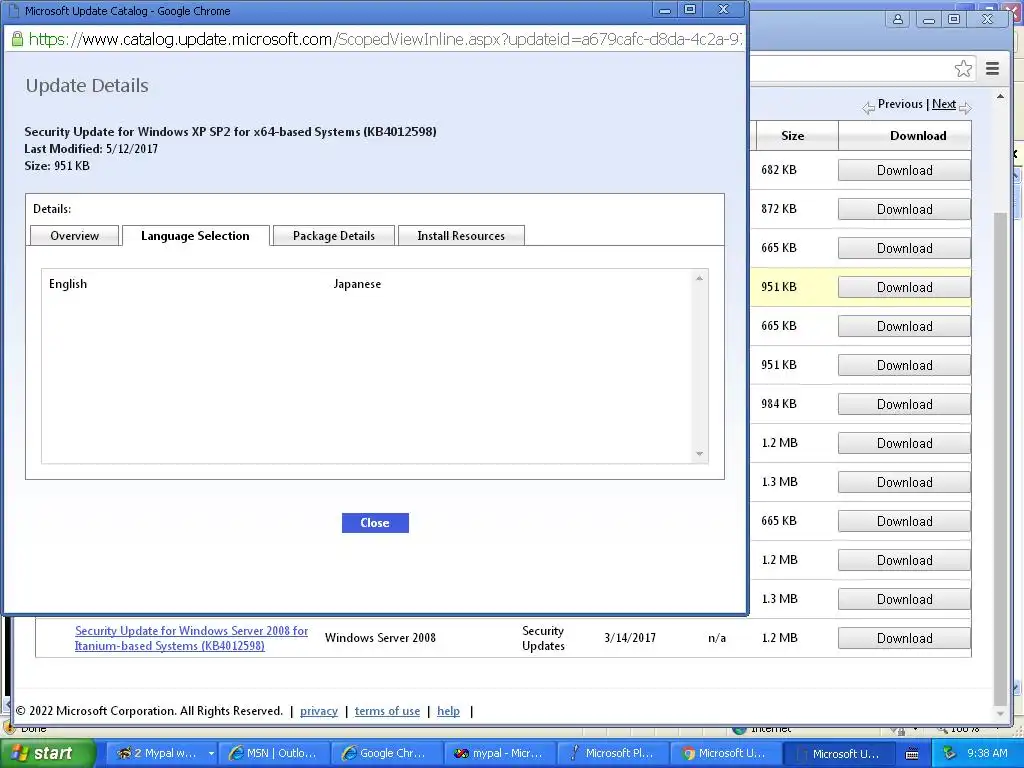Switch to Microsoft Update Chrome taskbar item
This screenshot has width=1024, height=768.
click(x=724, y=754)
